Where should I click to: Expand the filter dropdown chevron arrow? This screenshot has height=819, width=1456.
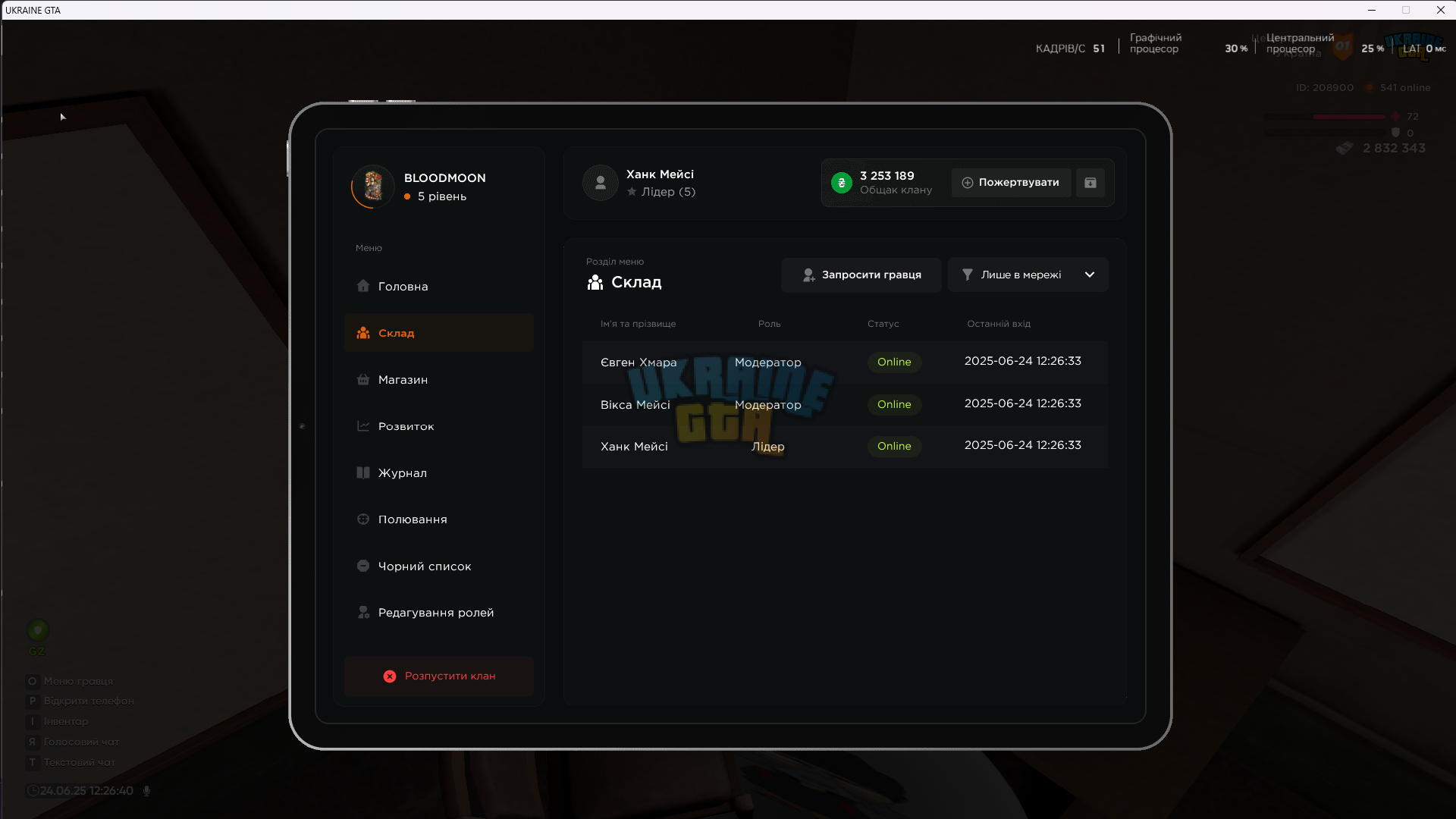pos(1090,275)
